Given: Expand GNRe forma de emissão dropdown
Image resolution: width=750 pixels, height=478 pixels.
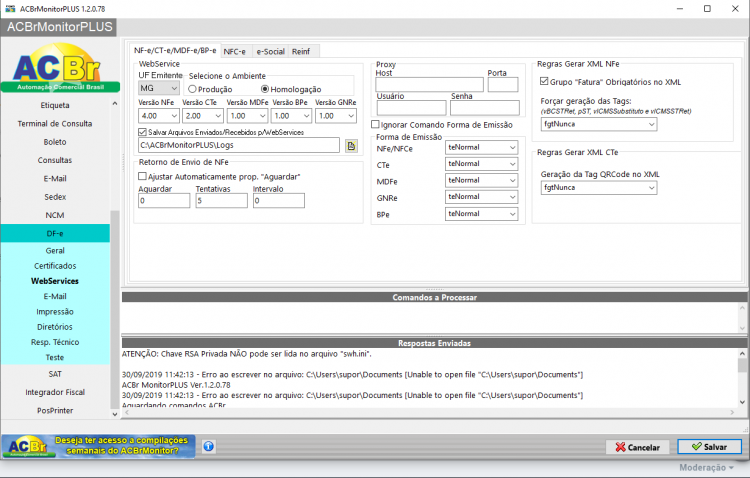Looking at the screenshot, I should click(482, 197).
